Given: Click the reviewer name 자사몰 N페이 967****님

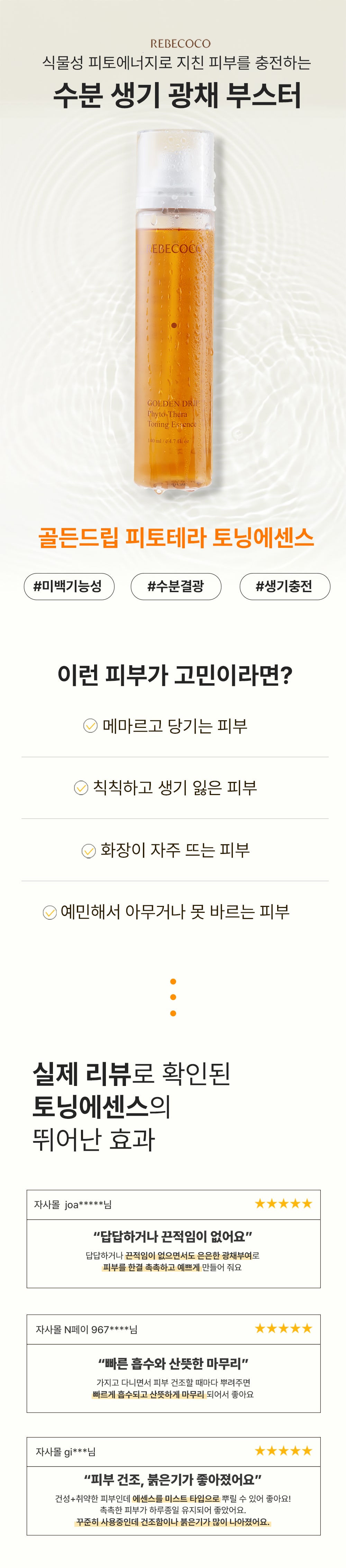Looking at the screenshot, I should (86, 1329).
